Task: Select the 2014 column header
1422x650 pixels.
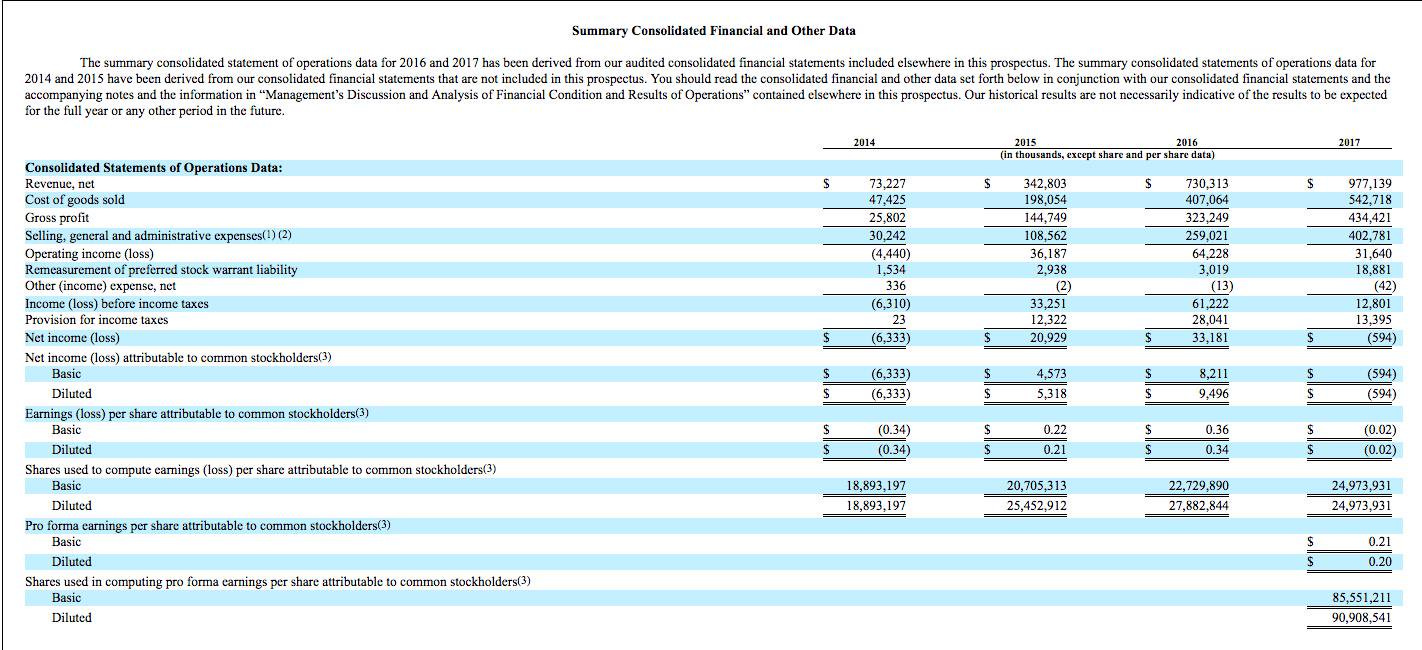Action: click(864, 143)
